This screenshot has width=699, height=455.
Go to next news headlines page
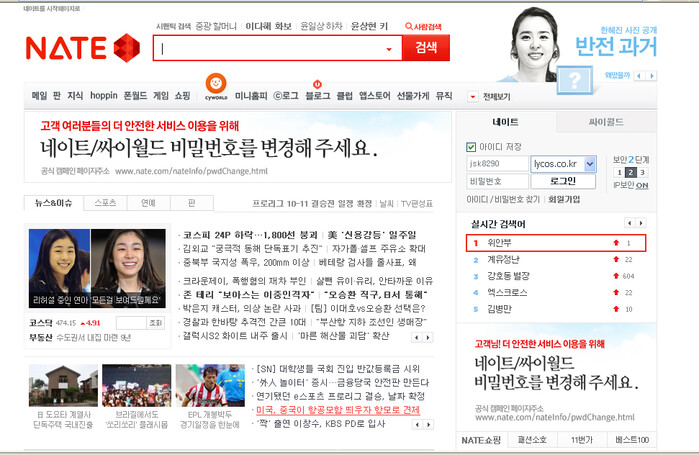tap(428, 337)
